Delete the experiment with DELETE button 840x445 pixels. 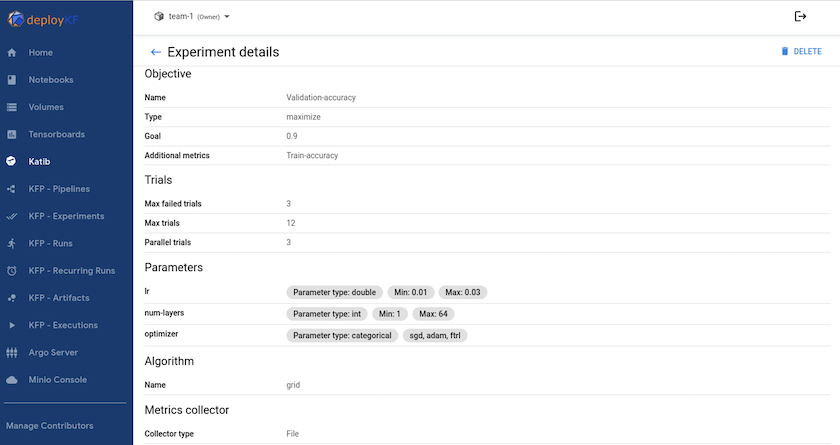click(801, 52)
